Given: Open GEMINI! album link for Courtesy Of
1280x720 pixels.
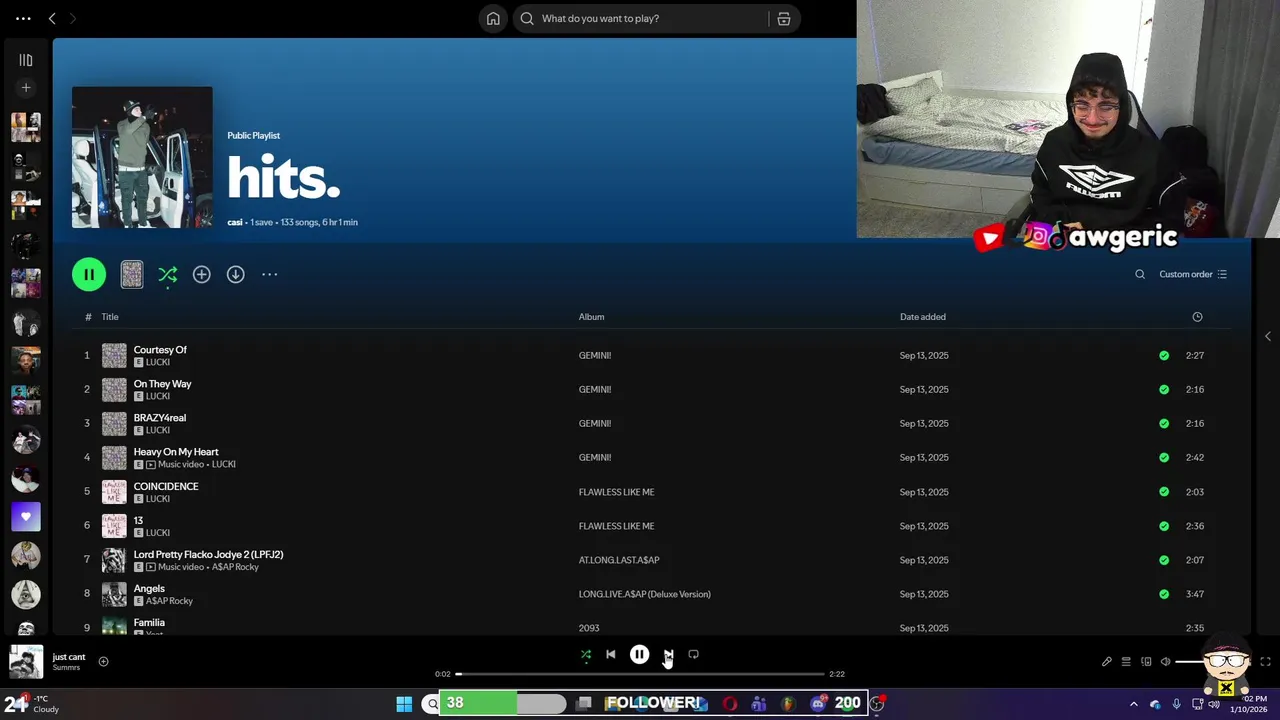Looking at the screenshot, I should pyautogui.click(x=594, y=356).
